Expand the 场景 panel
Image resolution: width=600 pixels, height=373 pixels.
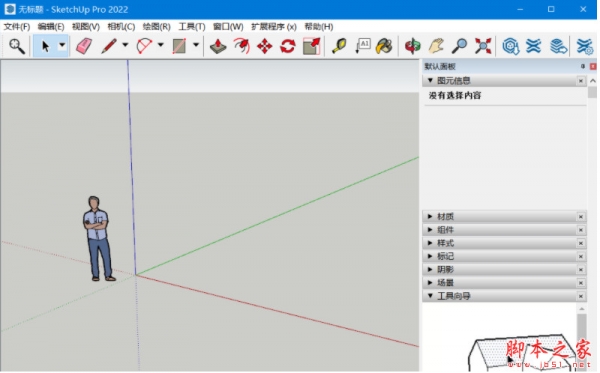click(x=430, y=283)
